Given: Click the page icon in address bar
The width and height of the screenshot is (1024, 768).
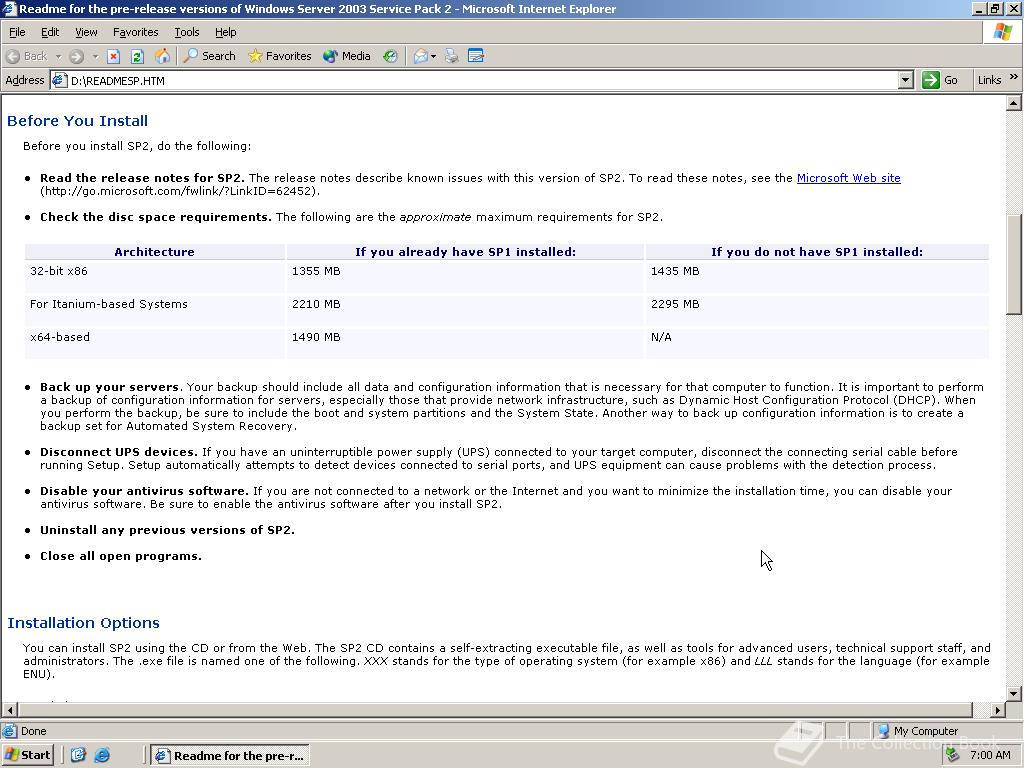Looking at the screenshot, I should click(60, 80).
